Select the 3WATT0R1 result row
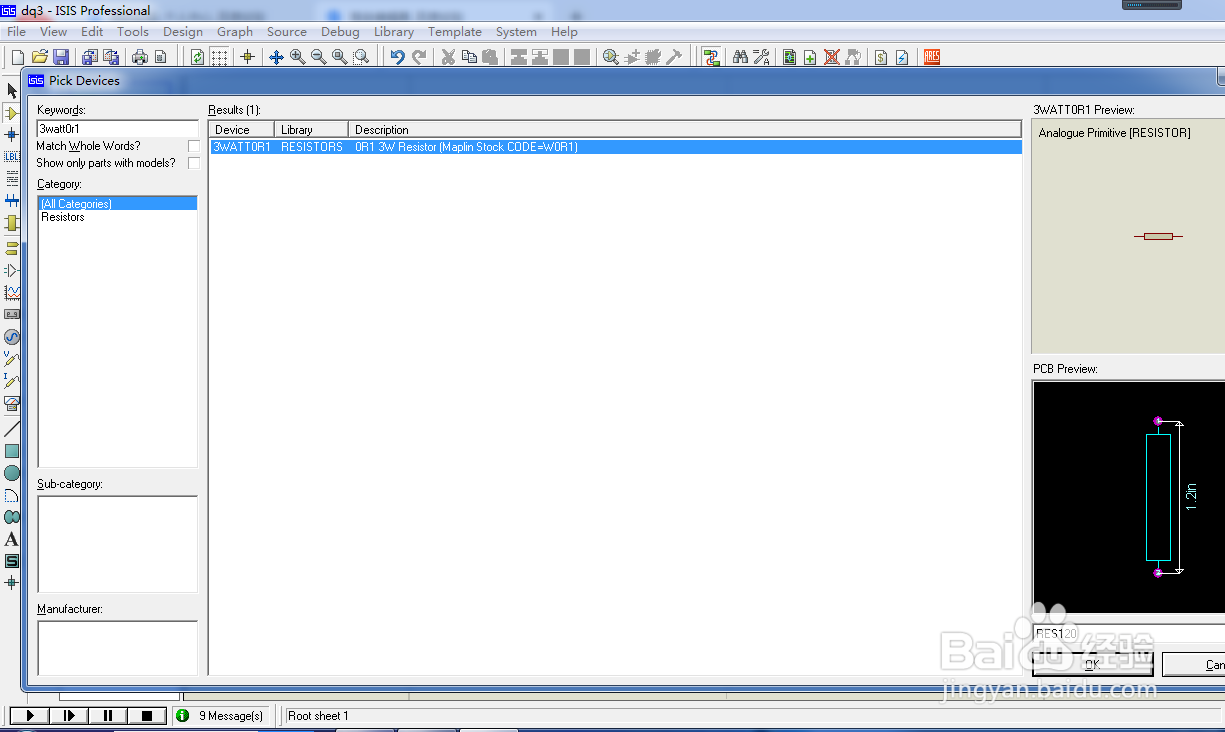 (615, 147)
